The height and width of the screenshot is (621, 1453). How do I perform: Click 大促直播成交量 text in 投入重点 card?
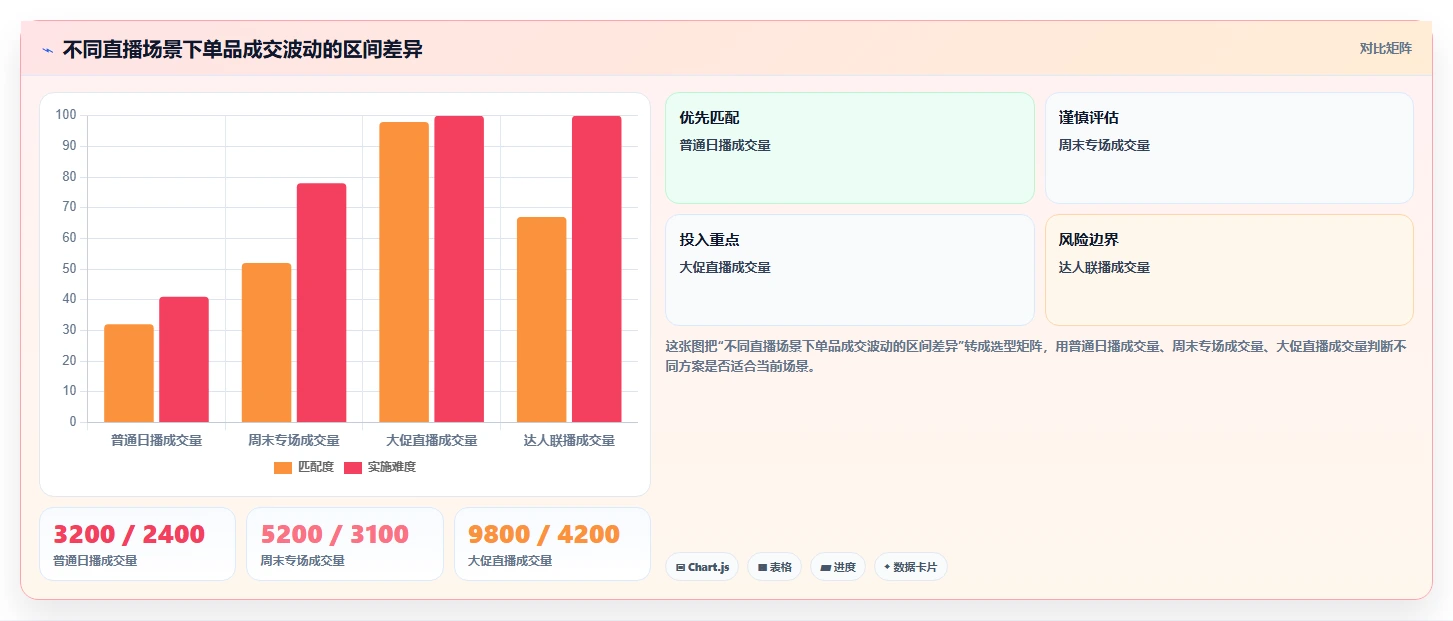pos(725,267)
